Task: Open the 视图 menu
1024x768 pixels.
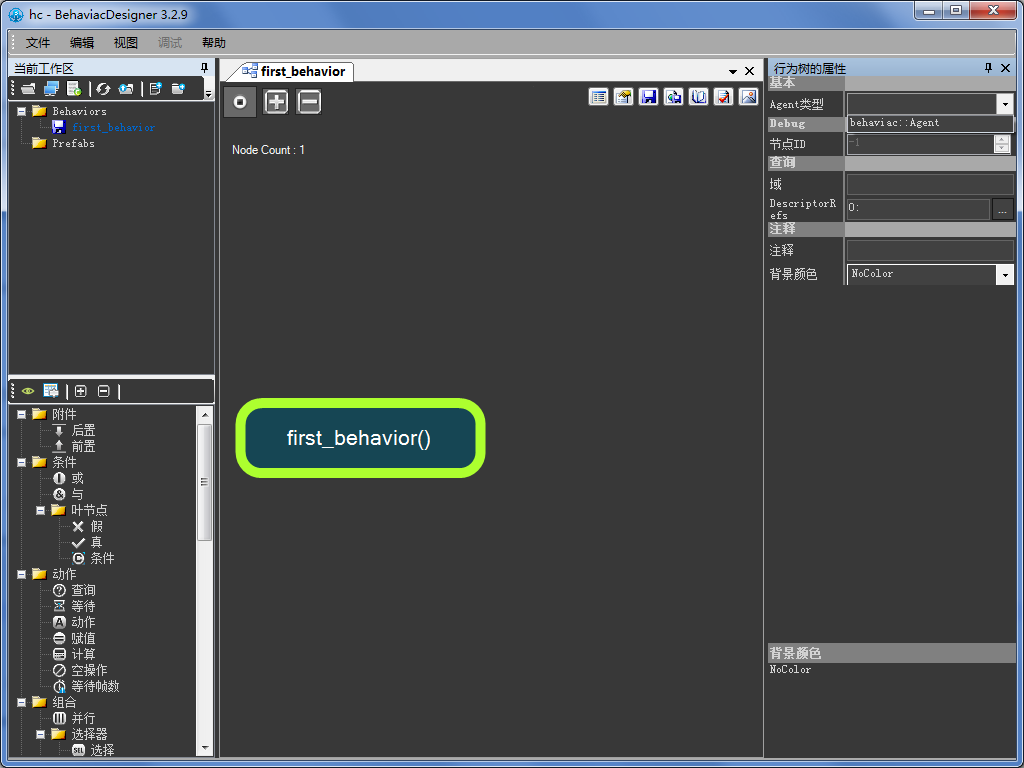Action: pos(125,42)
